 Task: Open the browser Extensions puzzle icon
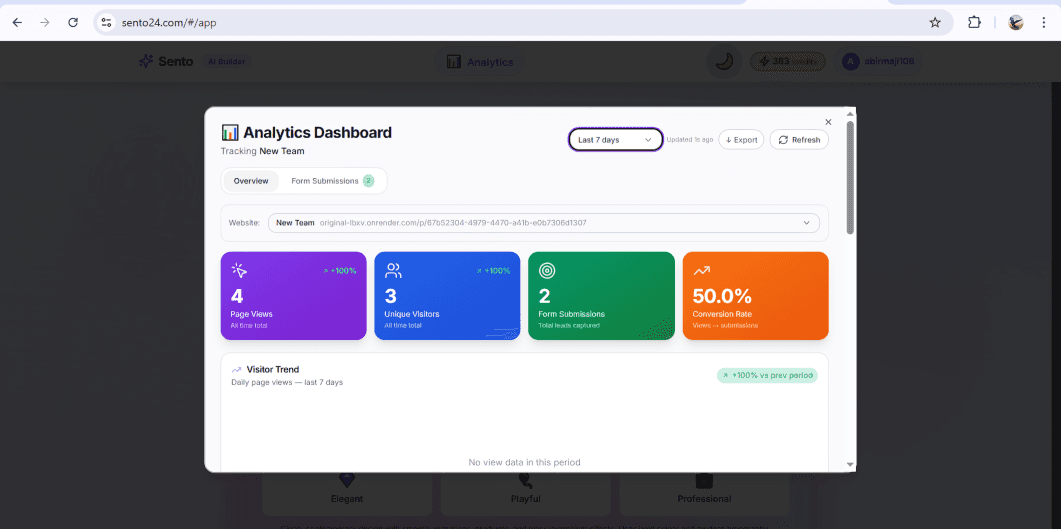[x=974, y=22]
